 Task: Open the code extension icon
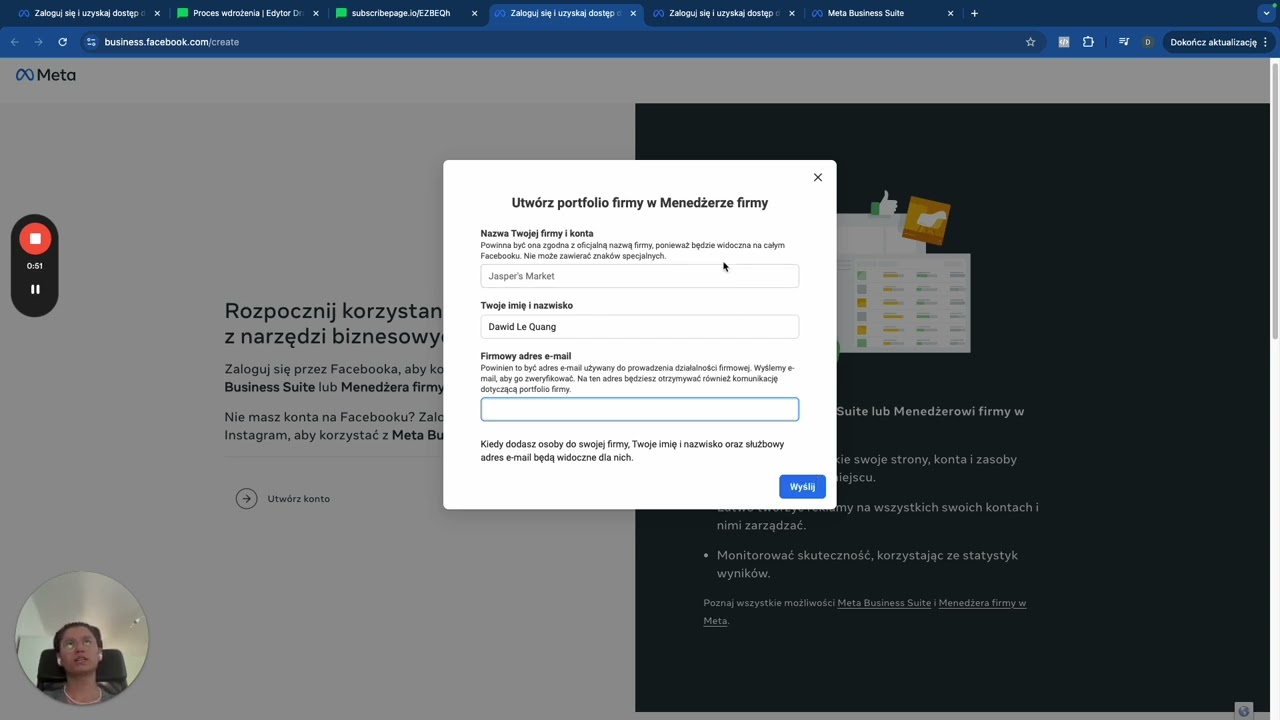(1063, 42)
